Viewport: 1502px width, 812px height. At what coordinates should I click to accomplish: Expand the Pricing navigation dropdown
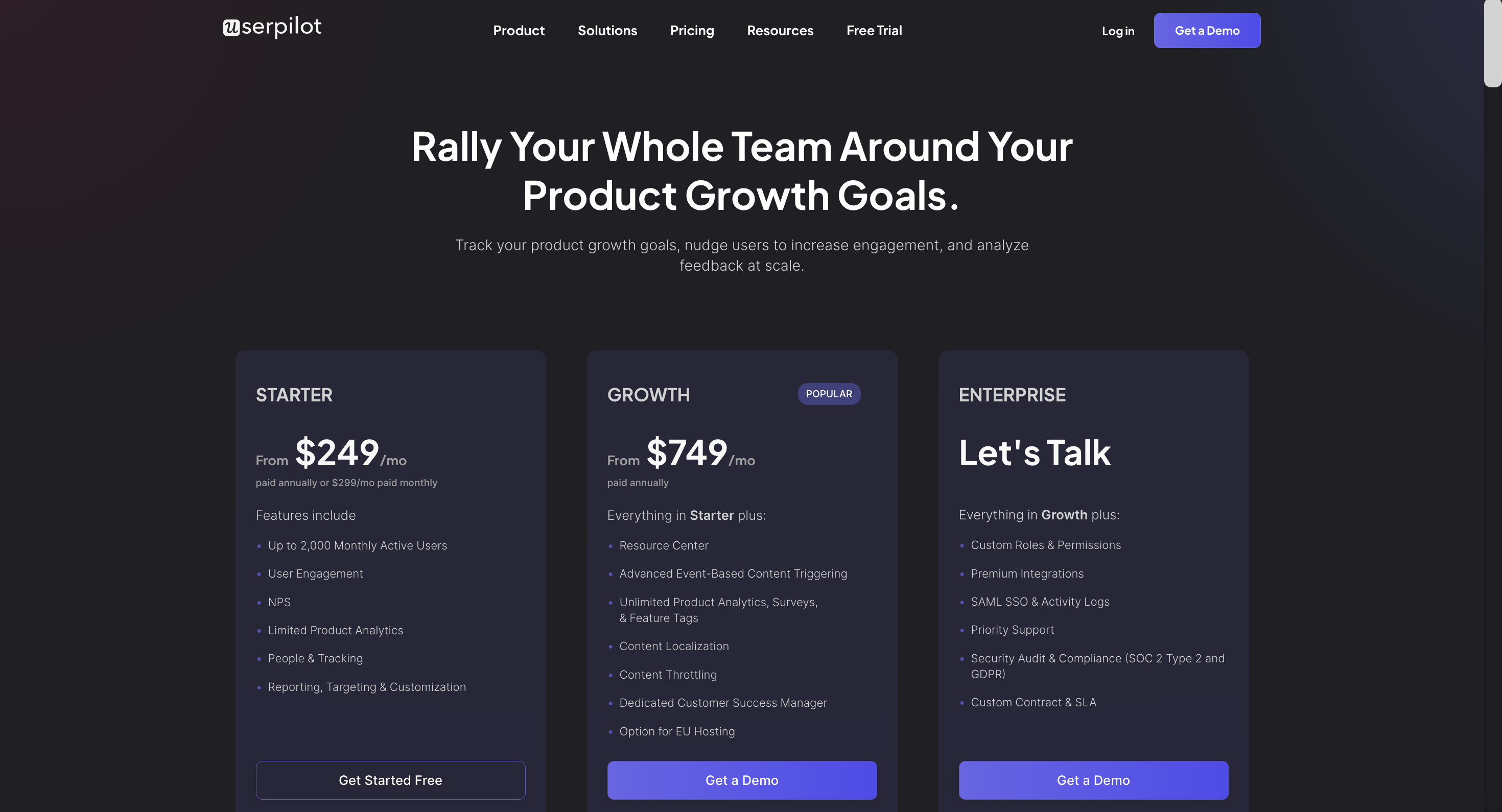click(x=692, y=30)
